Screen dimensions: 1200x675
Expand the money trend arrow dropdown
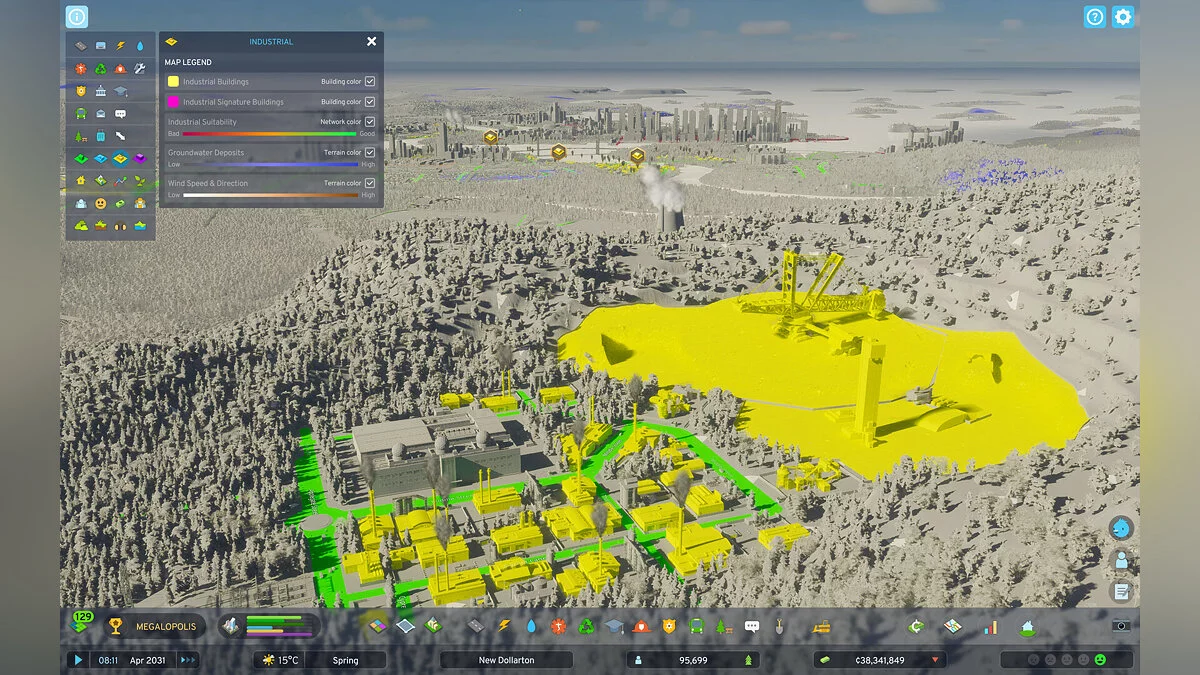click(935, 660)
